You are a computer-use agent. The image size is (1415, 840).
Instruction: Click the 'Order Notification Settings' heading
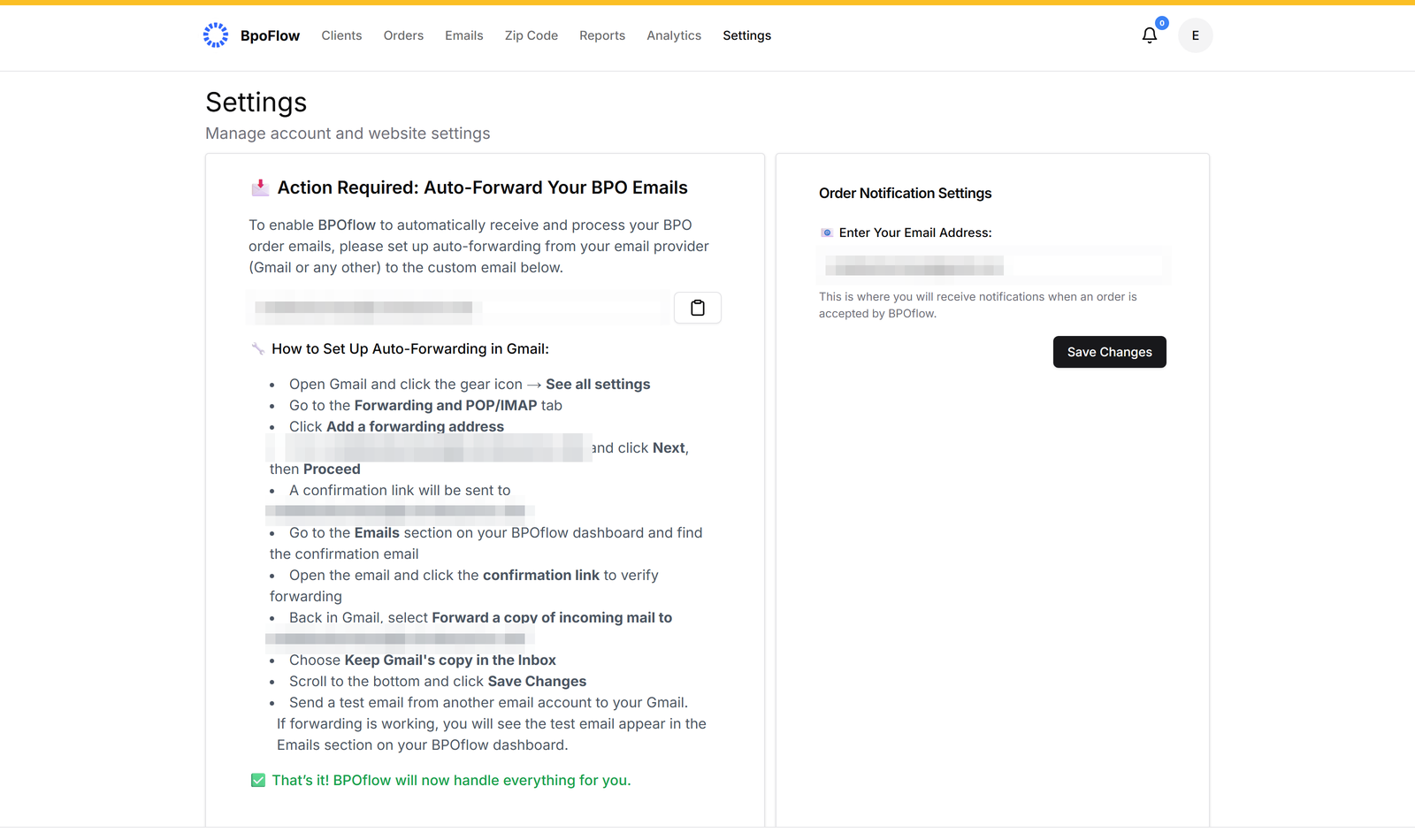(x=905, y=193)
